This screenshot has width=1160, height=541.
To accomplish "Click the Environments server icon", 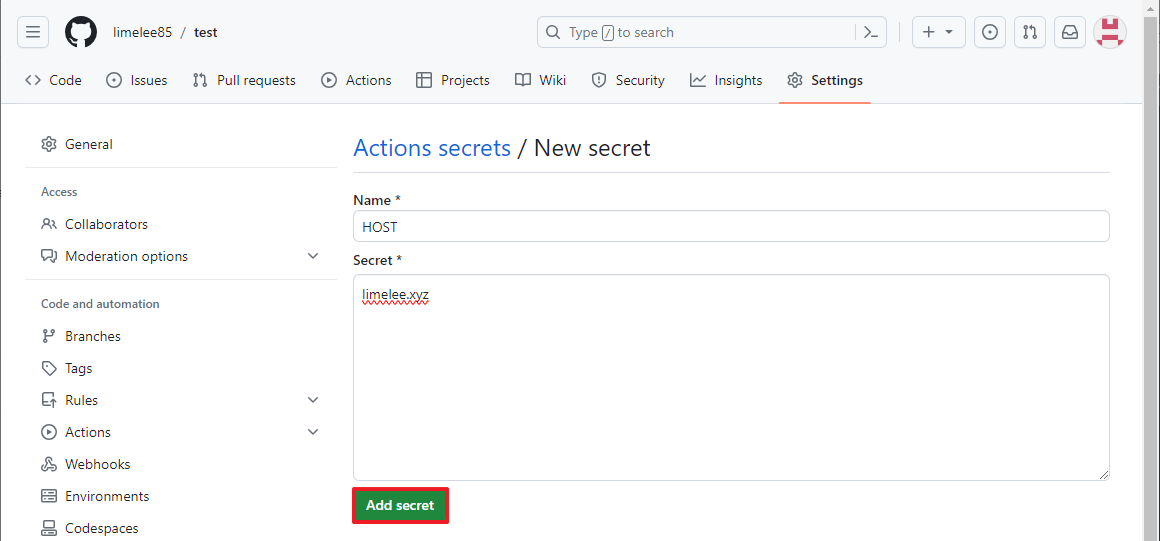I will click(49, 497).
